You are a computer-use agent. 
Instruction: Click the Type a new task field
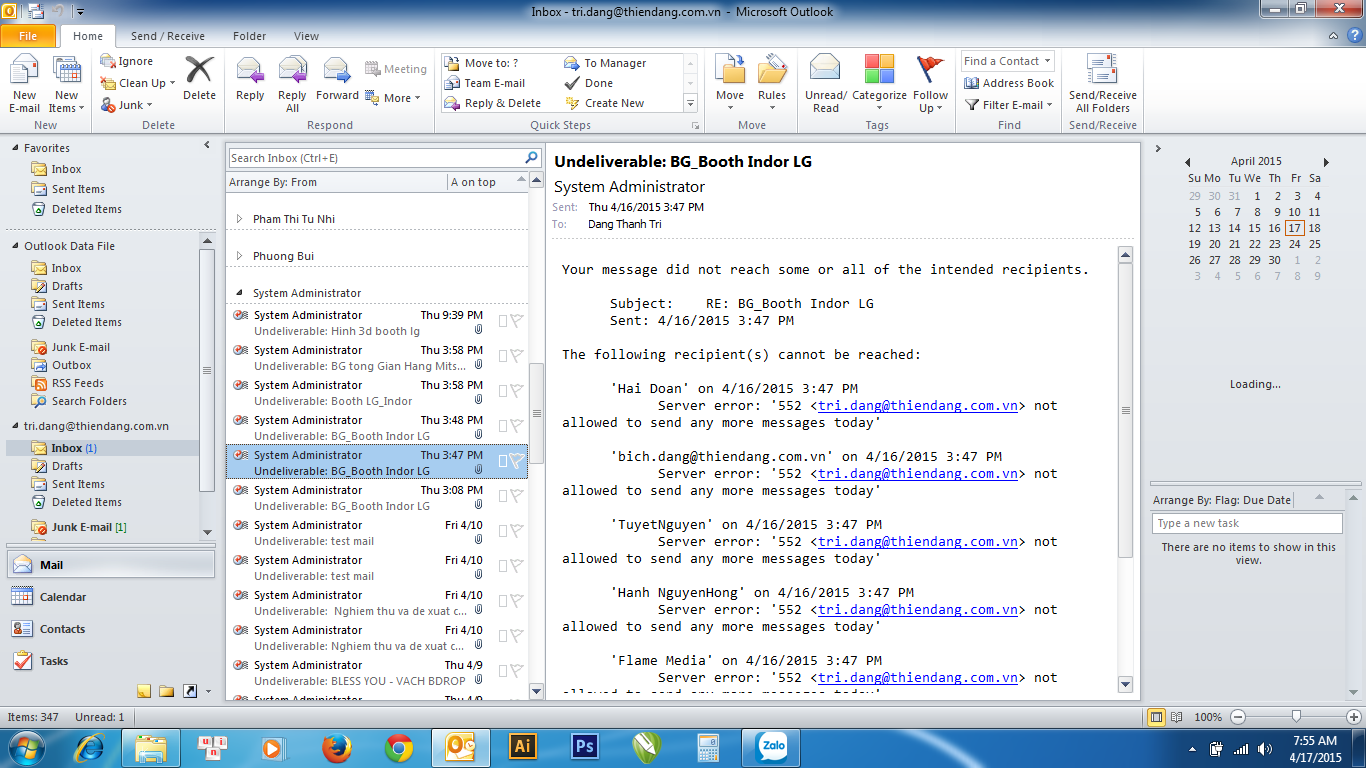[1247, 523]
